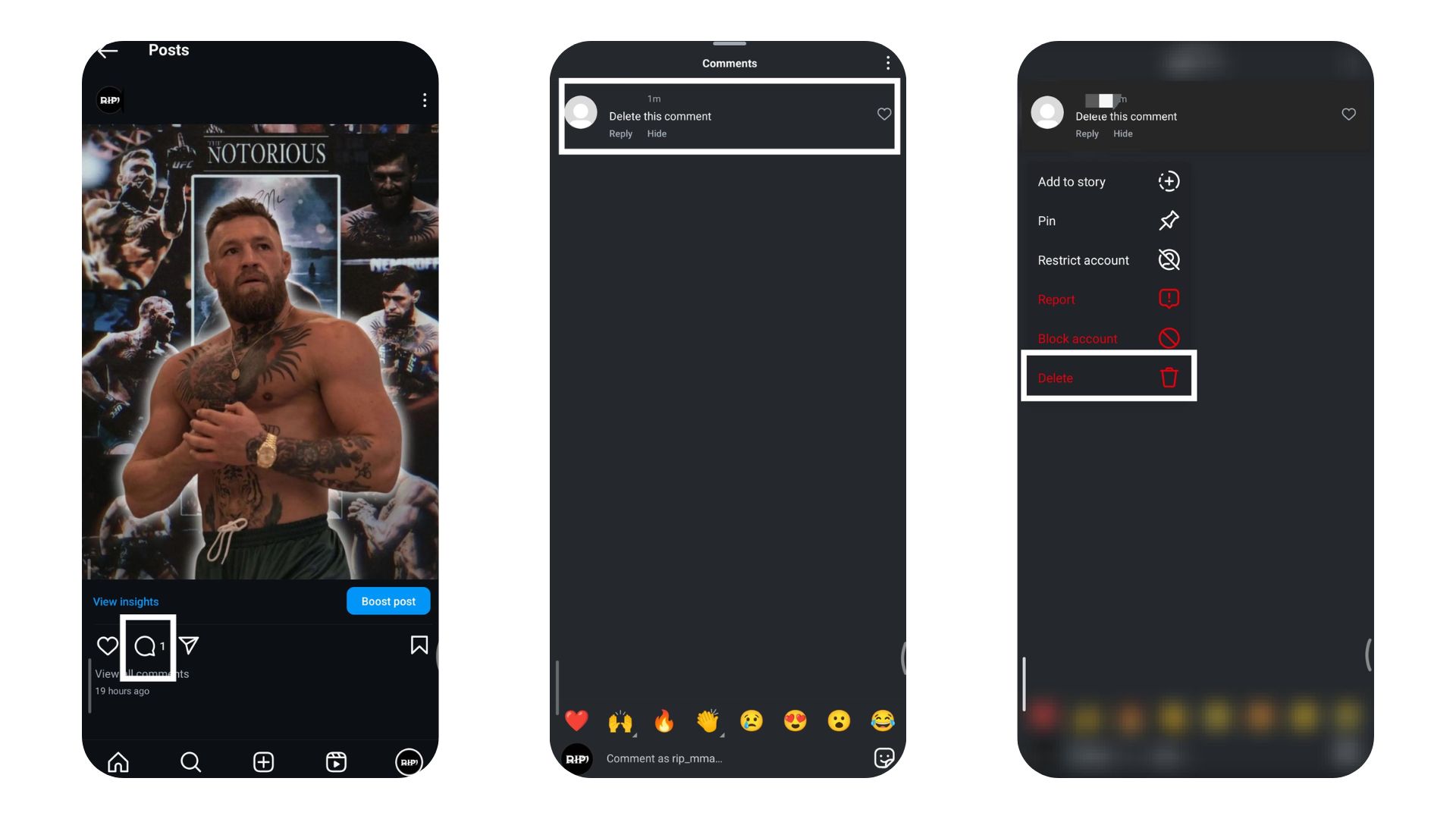Click the Delete comment icon
1456x819 pixels.
coord(1168,378)
